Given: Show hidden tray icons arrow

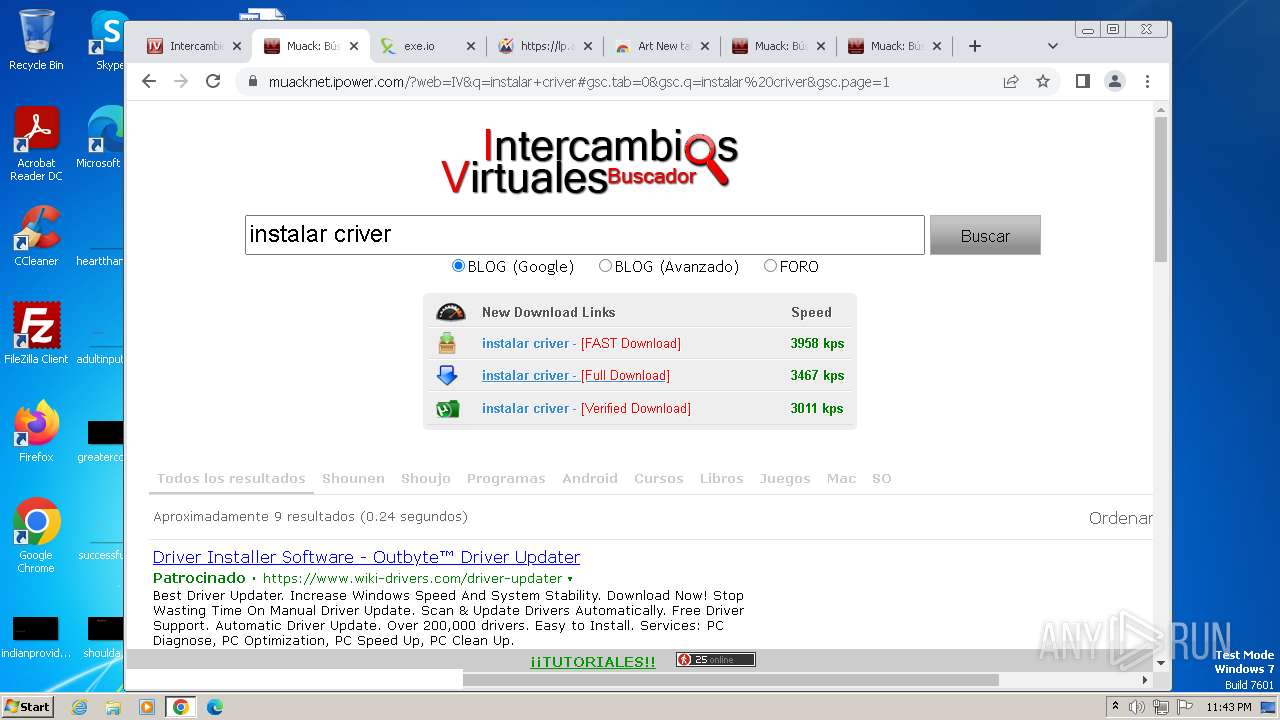Looking at the screenshot, I should [1116, 707].
